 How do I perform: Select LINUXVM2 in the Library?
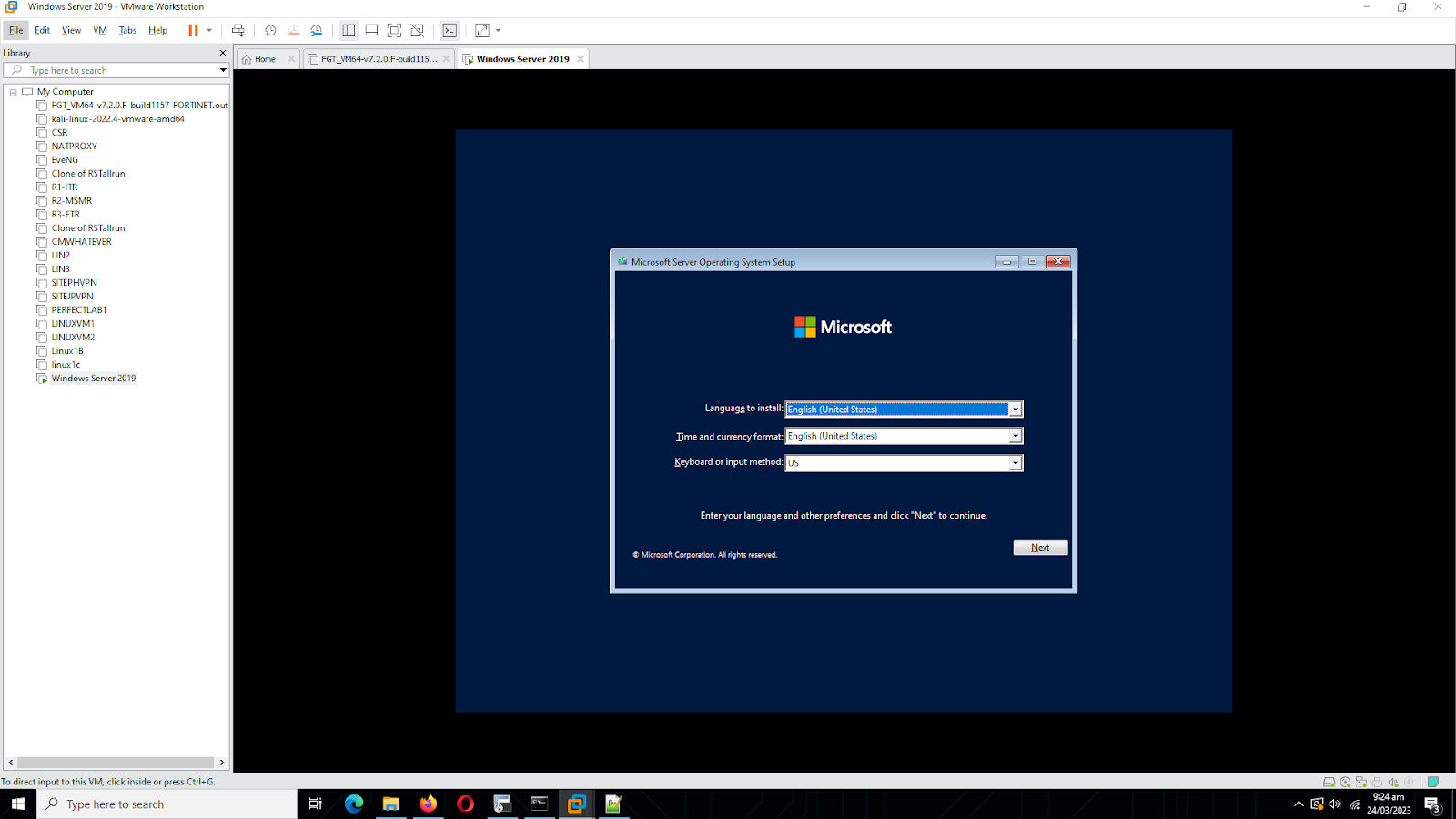click(x=73, y=338)
